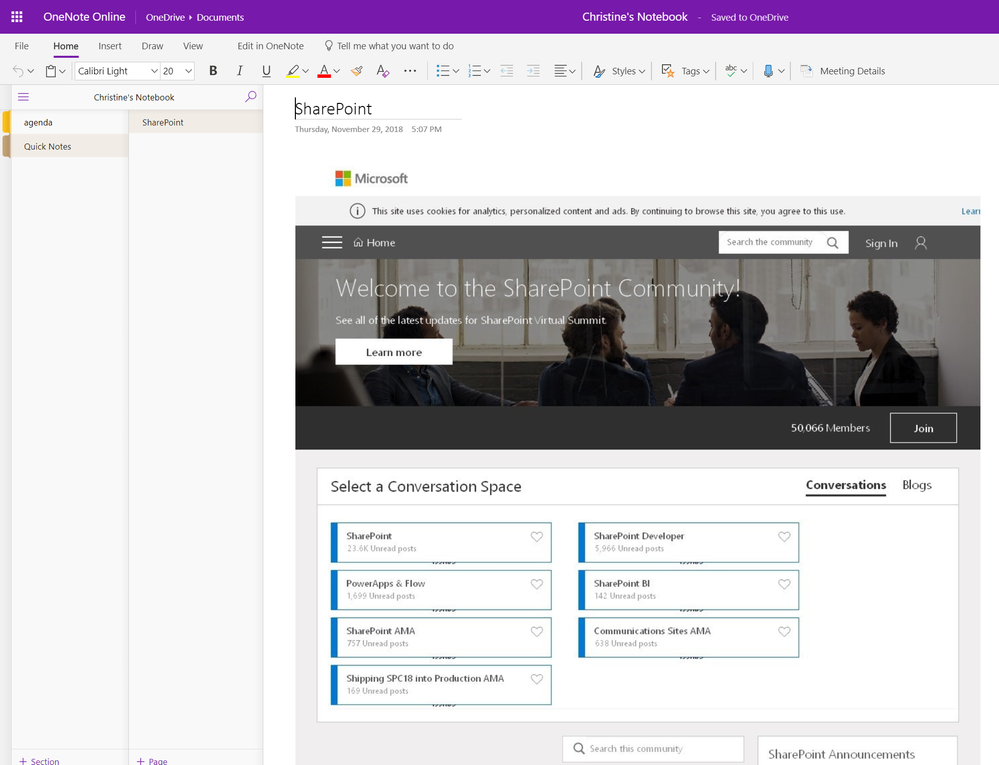Open the Styles gallery
The height and width of the screenshot is (765, 999).
coord(619,71)
